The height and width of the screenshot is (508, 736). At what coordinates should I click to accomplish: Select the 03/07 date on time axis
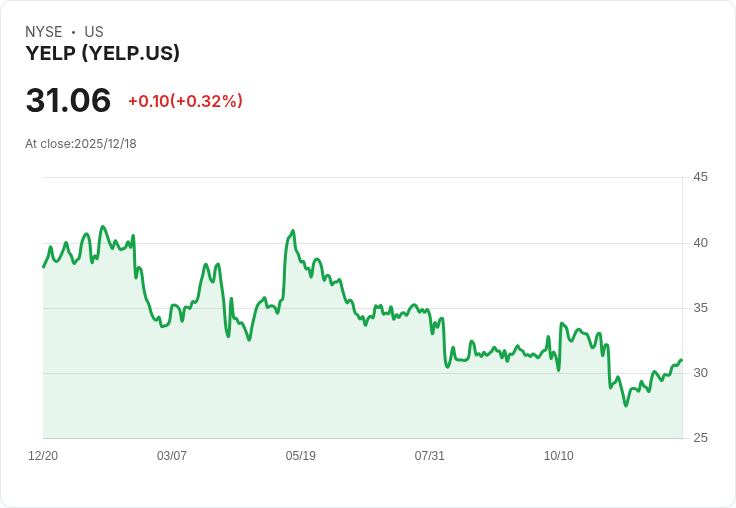pos(172,456)
